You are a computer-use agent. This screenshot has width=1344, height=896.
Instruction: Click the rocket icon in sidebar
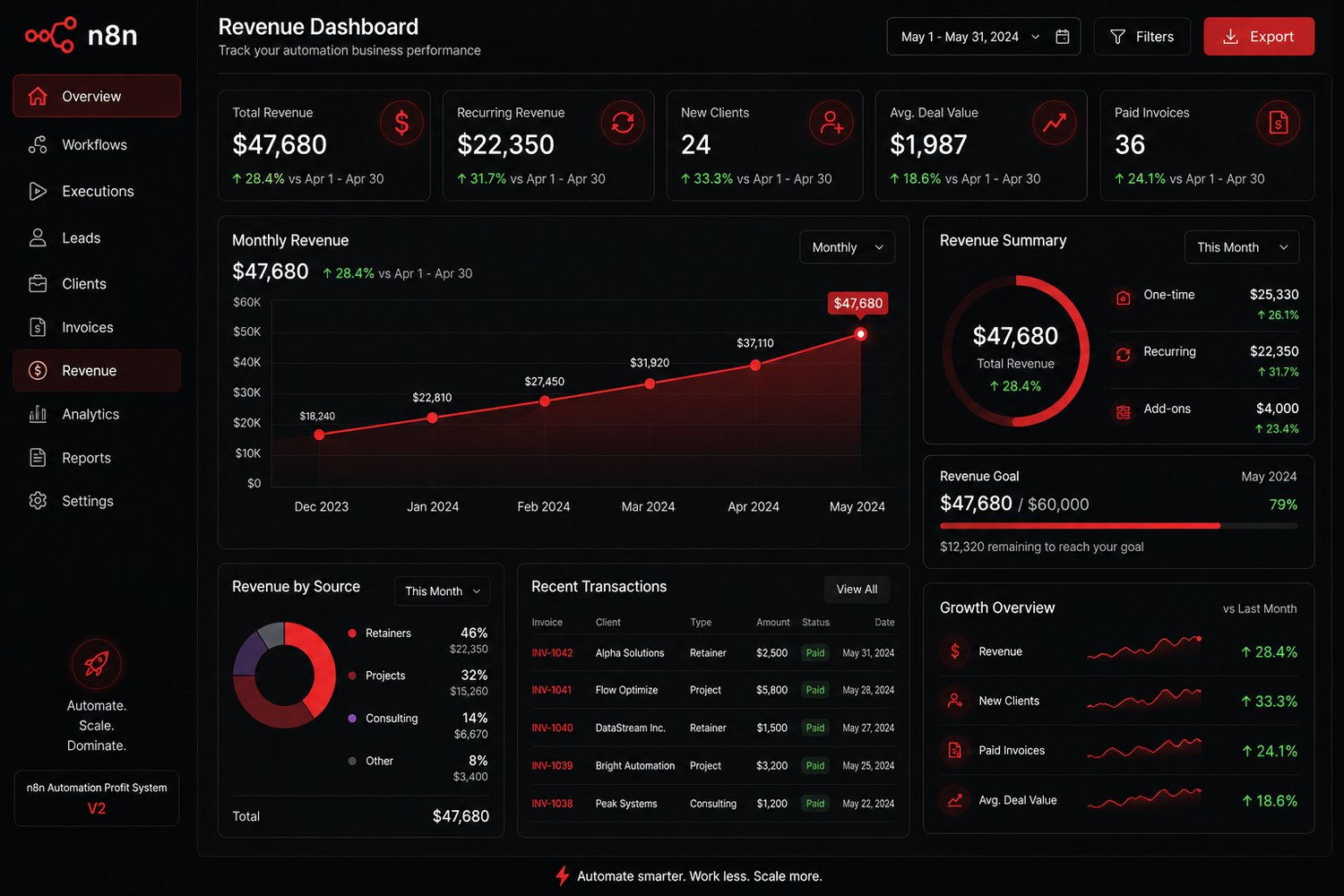pos(97,664)
